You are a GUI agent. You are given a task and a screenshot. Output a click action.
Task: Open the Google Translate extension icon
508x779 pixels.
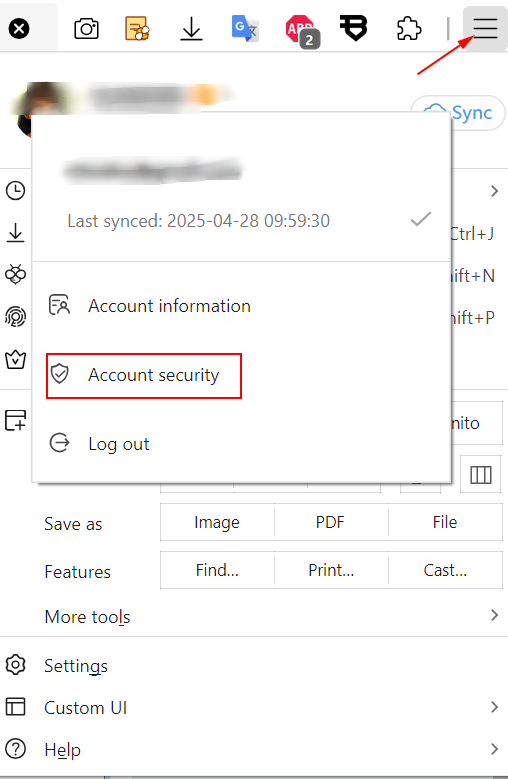pyautogui.click(x=245, y=28)
